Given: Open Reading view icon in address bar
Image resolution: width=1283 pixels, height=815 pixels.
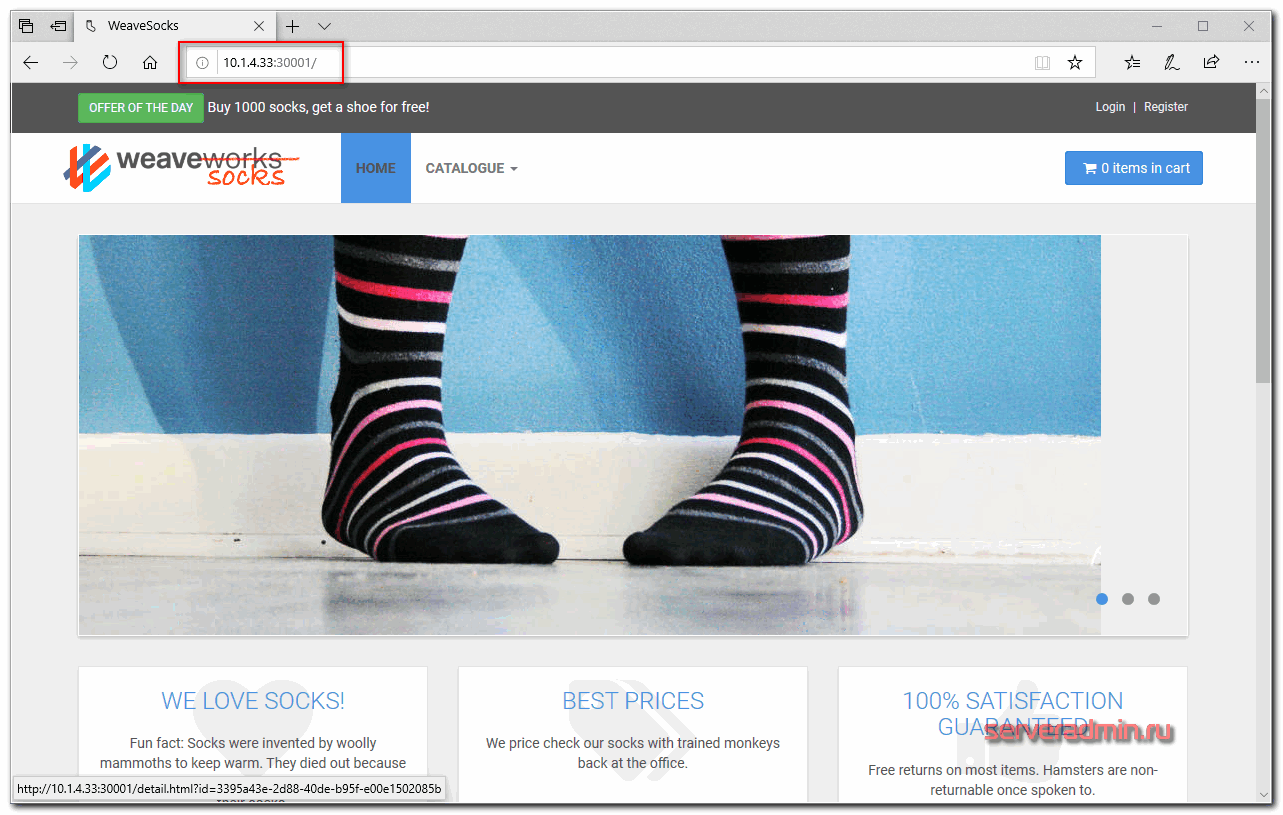Looking at the screenshot, I should point(1042,62).
